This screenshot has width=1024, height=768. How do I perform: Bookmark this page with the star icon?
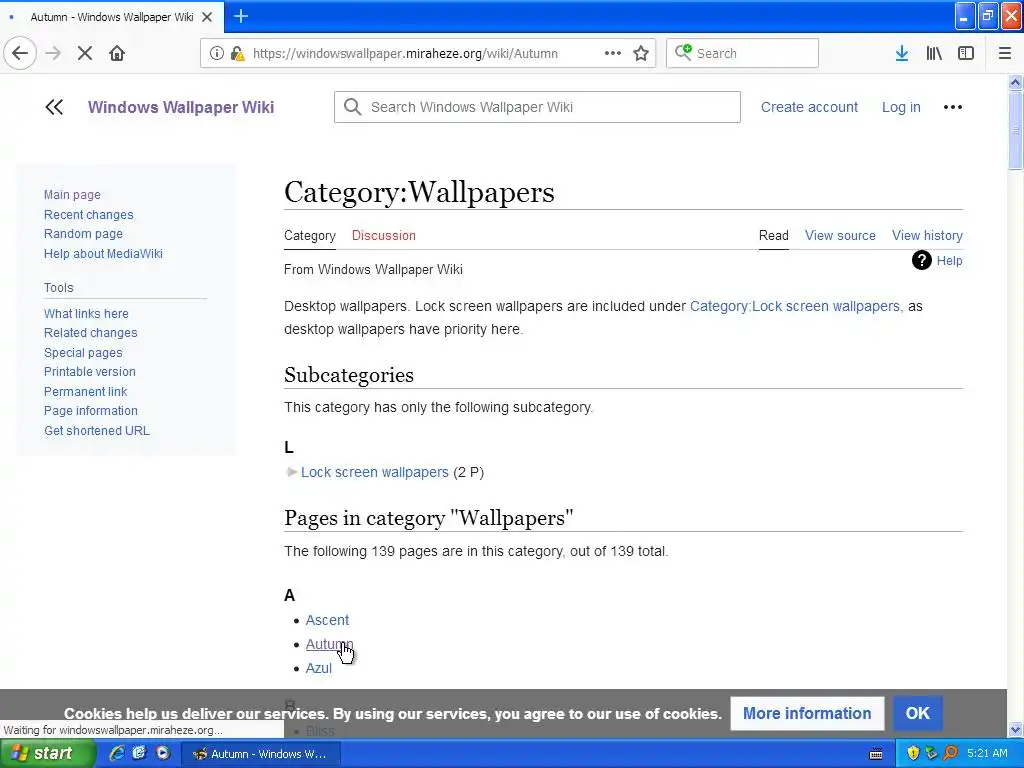click(x=641, y=53)
